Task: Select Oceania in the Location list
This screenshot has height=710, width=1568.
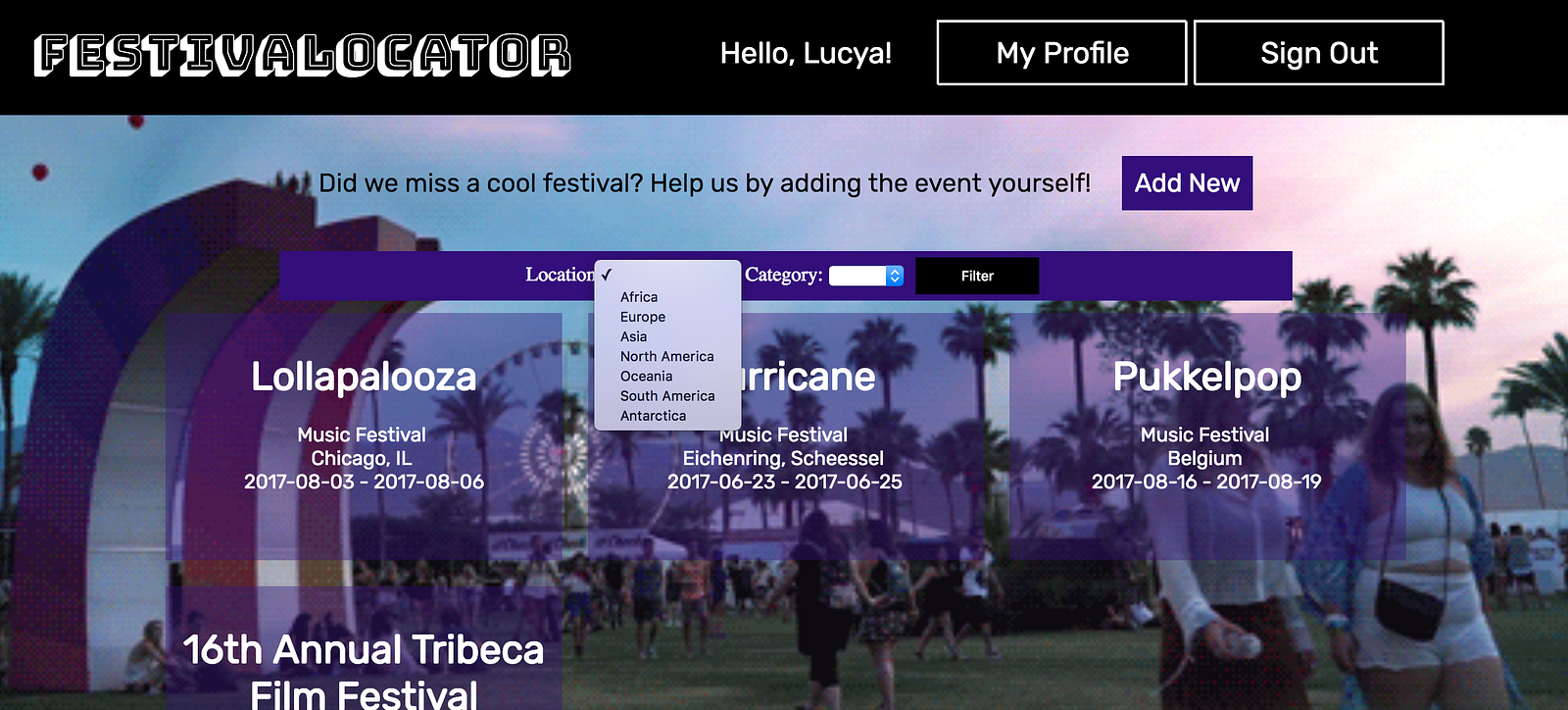Action: 667,377
